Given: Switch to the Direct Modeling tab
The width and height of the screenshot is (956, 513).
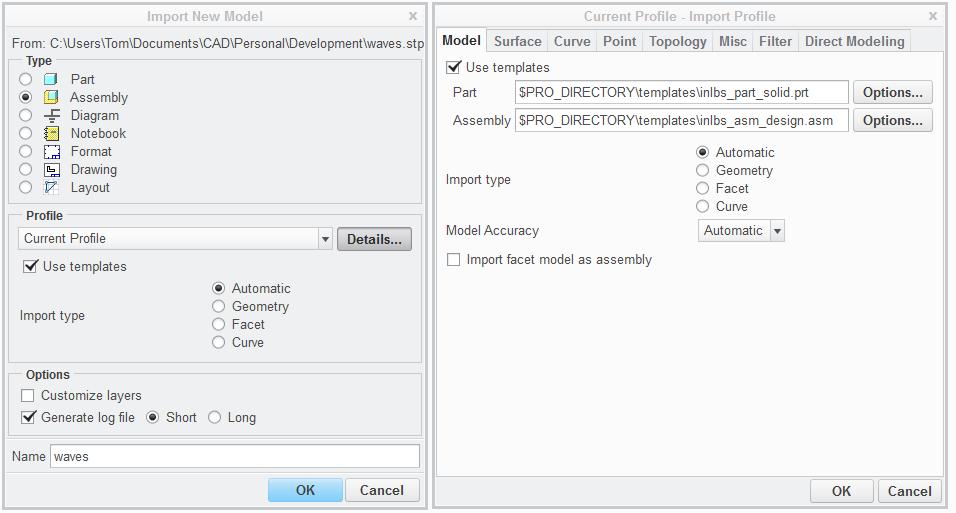Looking at the screenshot, I should pyautogui.click(x=855, y=41).
